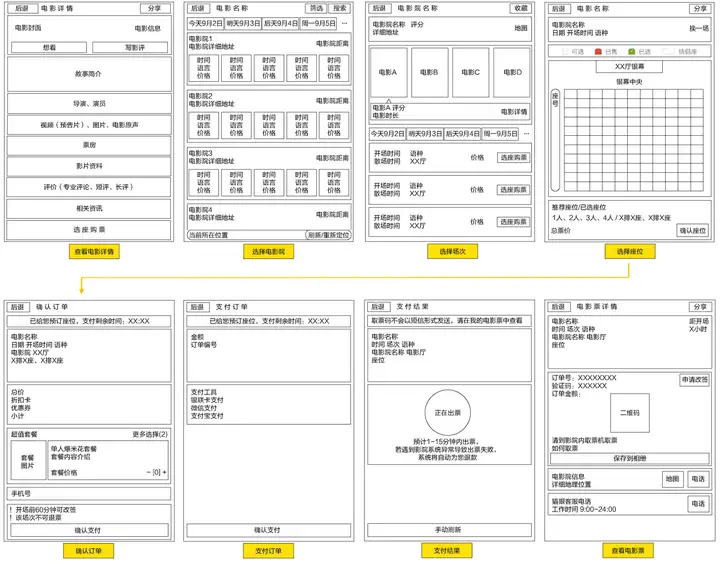This screenshot has height=564, width=720.
Task: Select the 电影C poster
Action: [471, 72]
